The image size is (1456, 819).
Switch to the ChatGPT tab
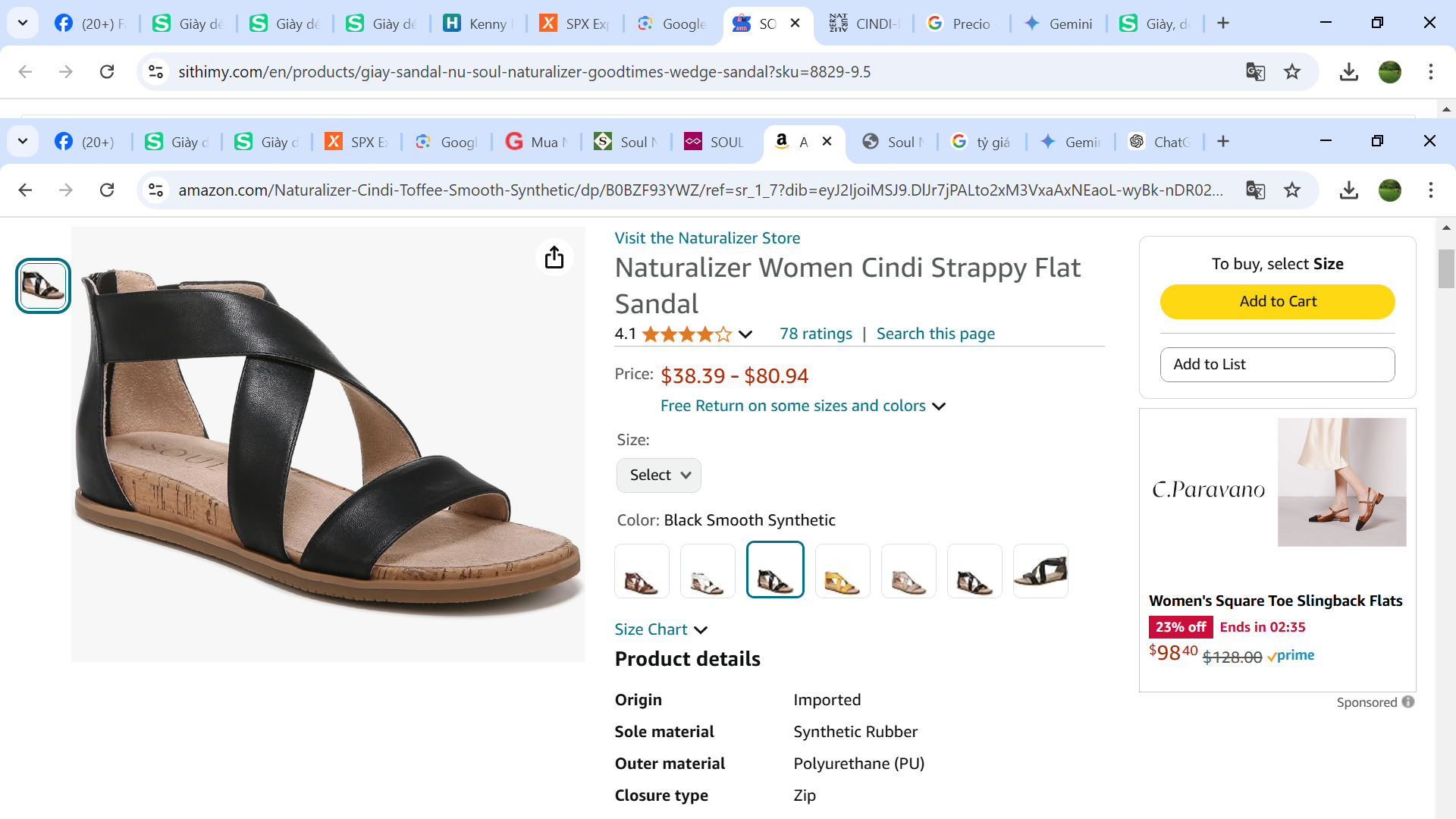(1160, 142)
